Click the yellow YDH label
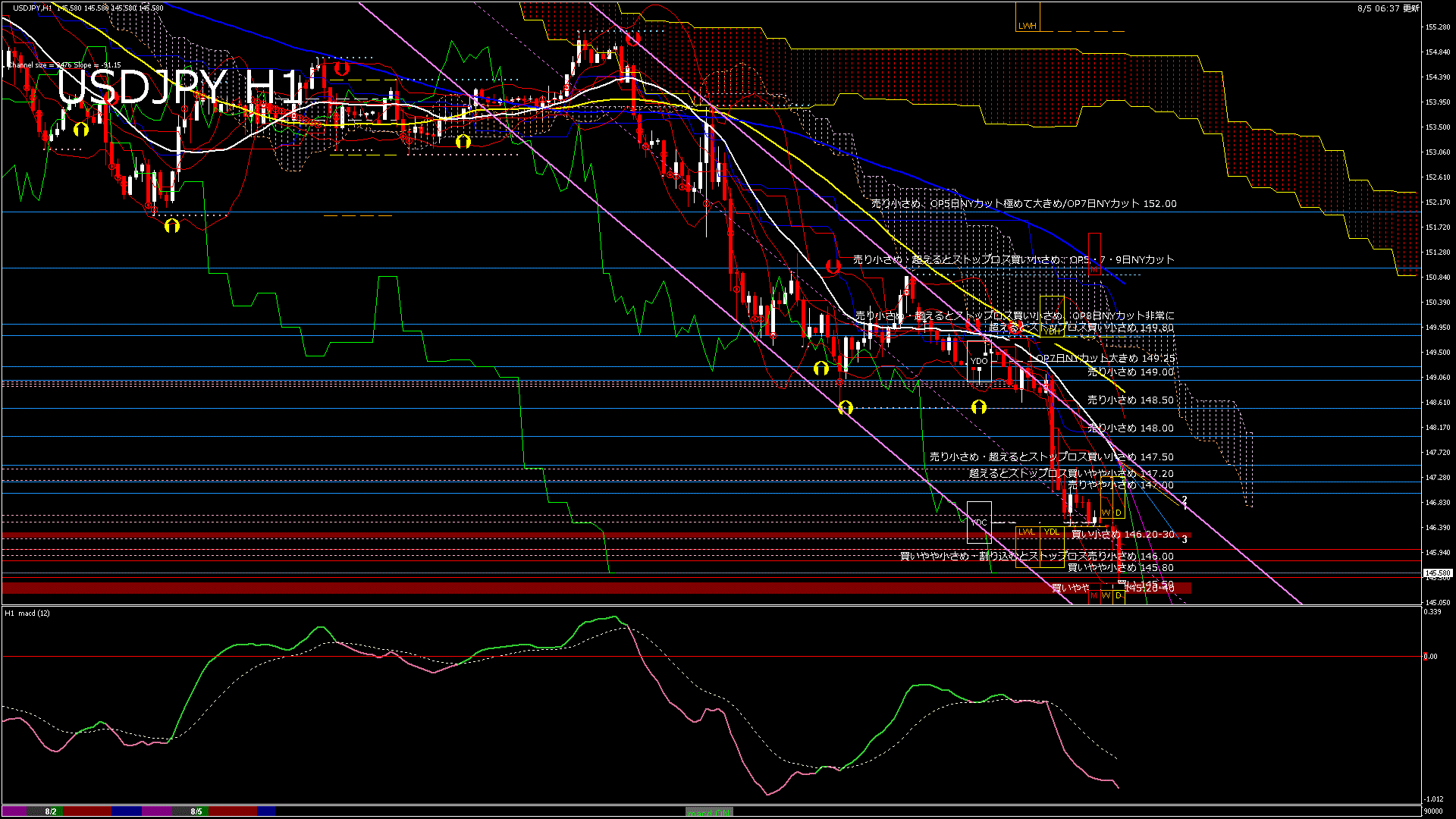Viewport: 1456px width, 819px height. (1052, 331)
